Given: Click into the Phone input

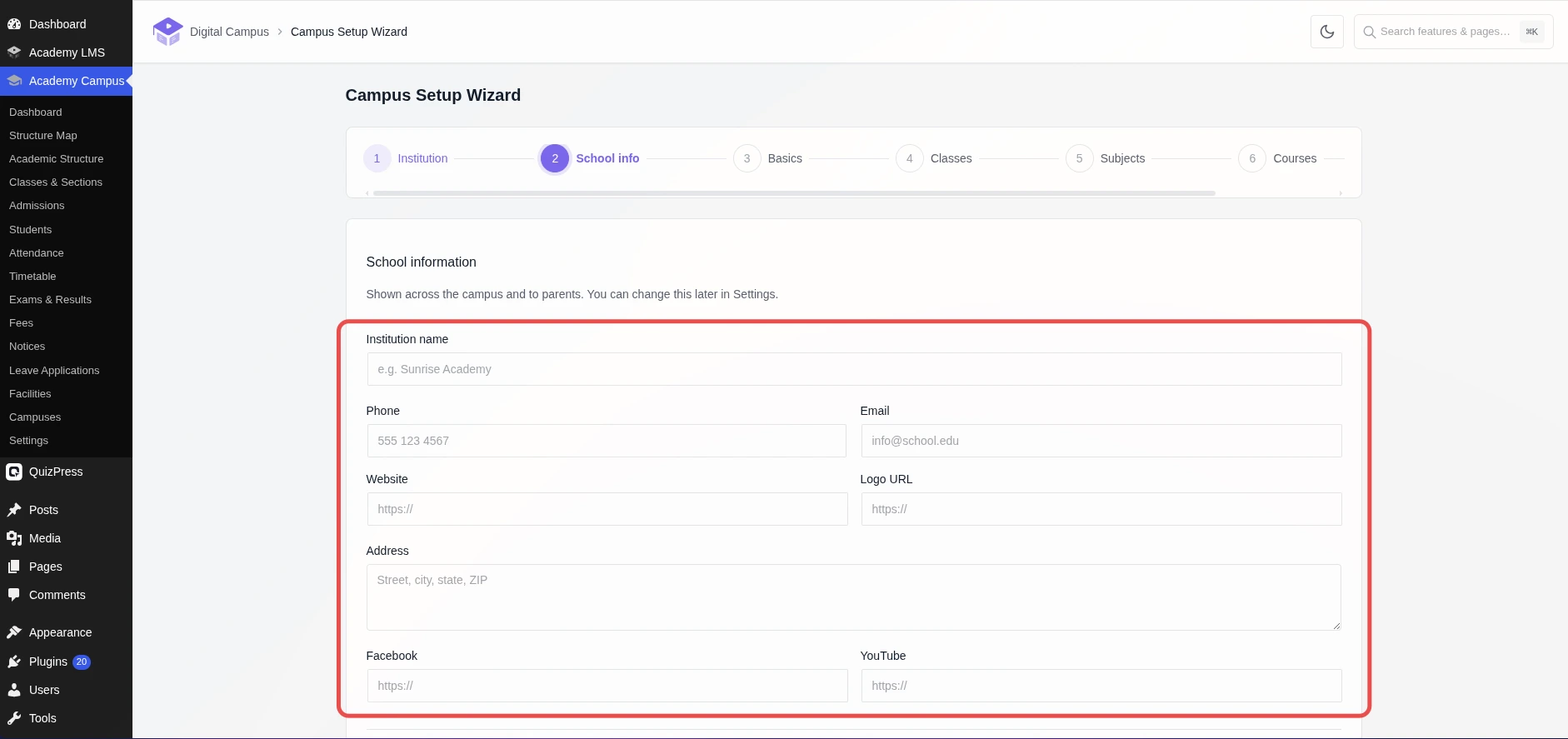Looking at the screenshot, I should [607, 441].
